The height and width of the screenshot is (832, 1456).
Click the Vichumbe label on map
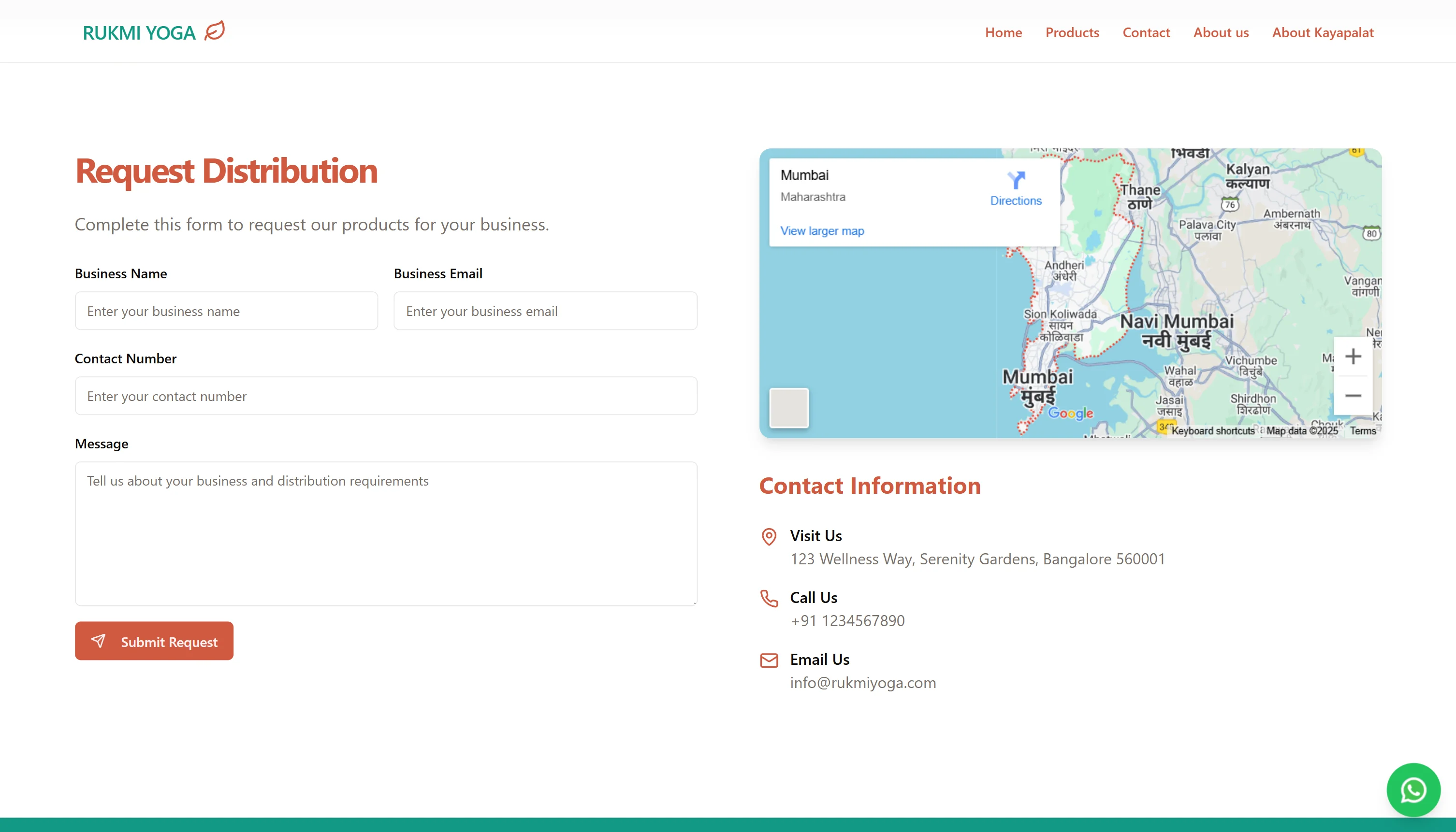tap(1251, 366)
